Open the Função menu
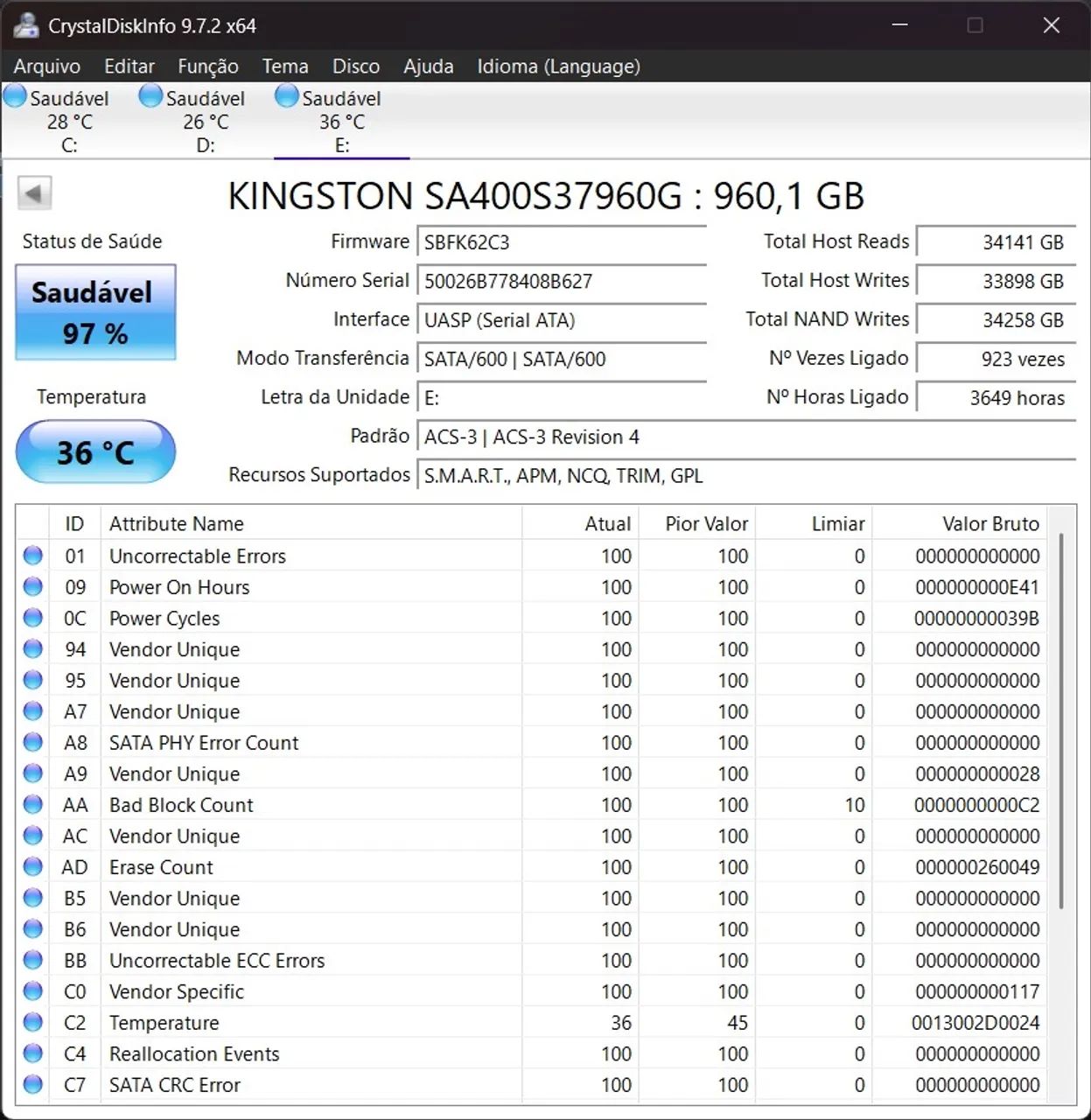 208,66
